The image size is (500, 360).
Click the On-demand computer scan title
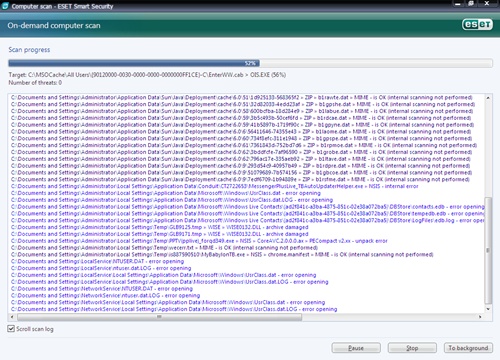(54, 25)
